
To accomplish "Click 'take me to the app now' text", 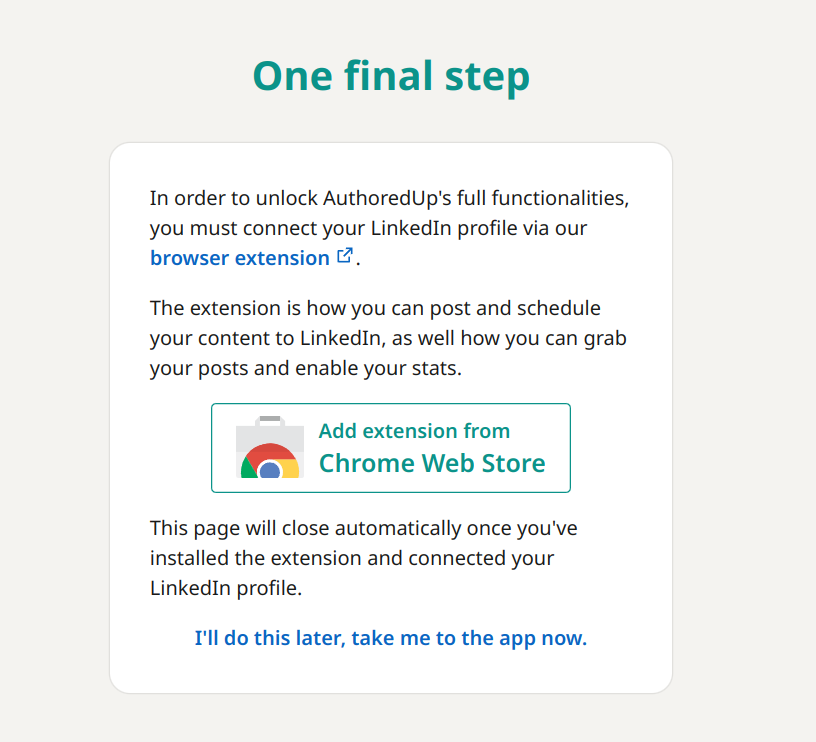I will point(469,638).
